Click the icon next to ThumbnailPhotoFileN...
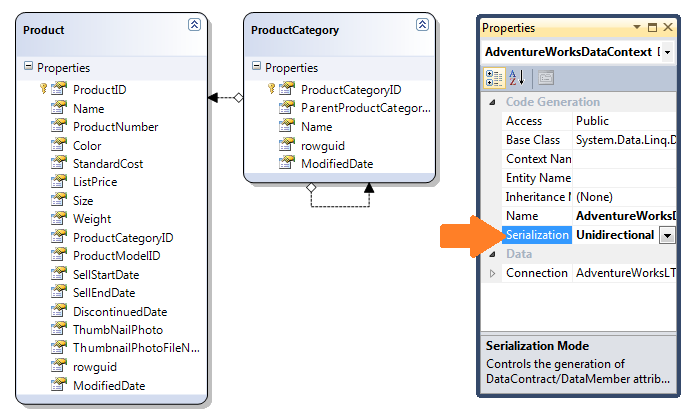The width and height of the screenshot is (694, 419). pyautogui.click(x=59, y=348)
